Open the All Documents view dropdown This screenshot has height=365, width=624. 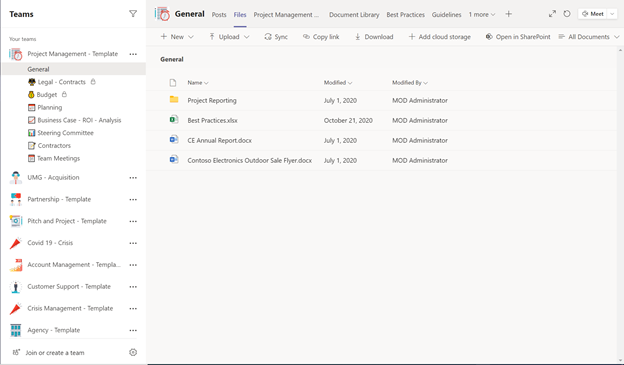(589, 37)
